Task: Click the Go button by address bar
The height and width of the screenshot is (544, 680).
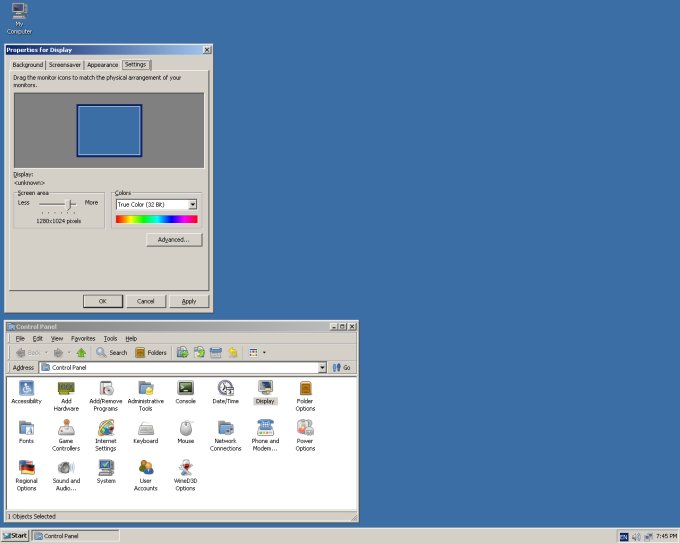Action: [342, 367]
